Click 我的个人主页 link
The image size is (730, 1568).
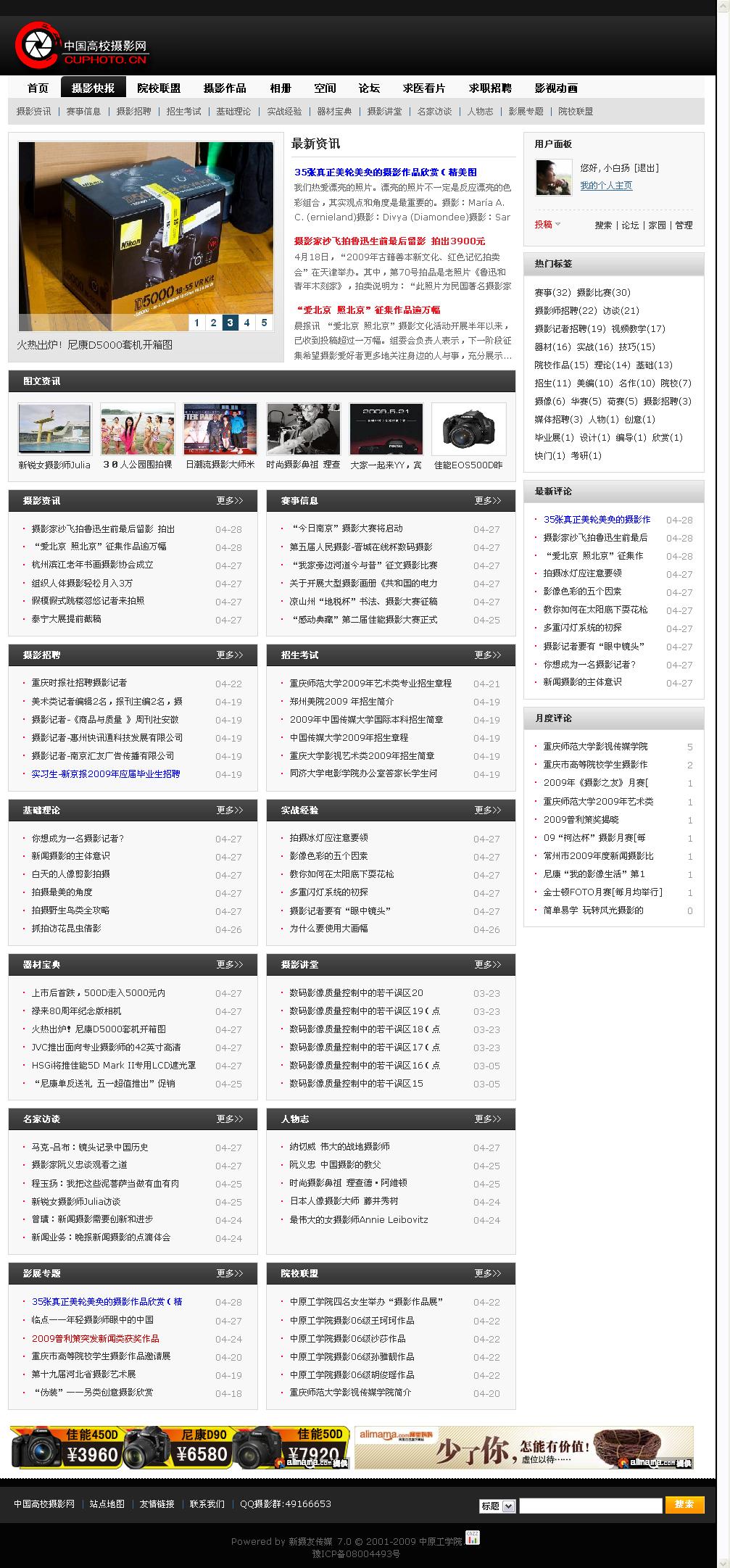(606, 186)
